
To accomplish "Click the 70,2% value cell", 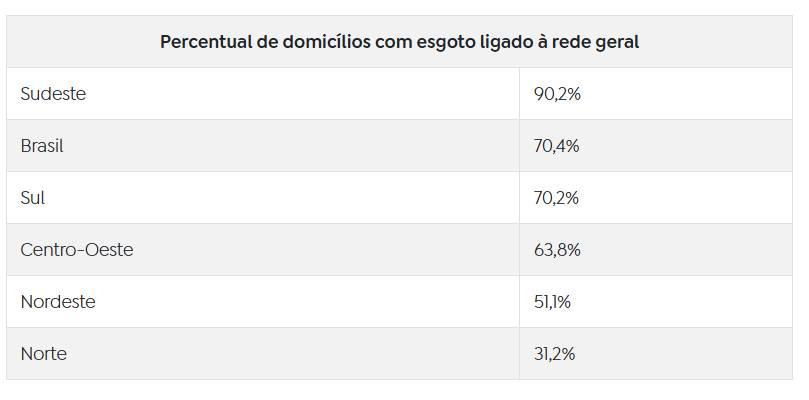I will pos(556,198).
